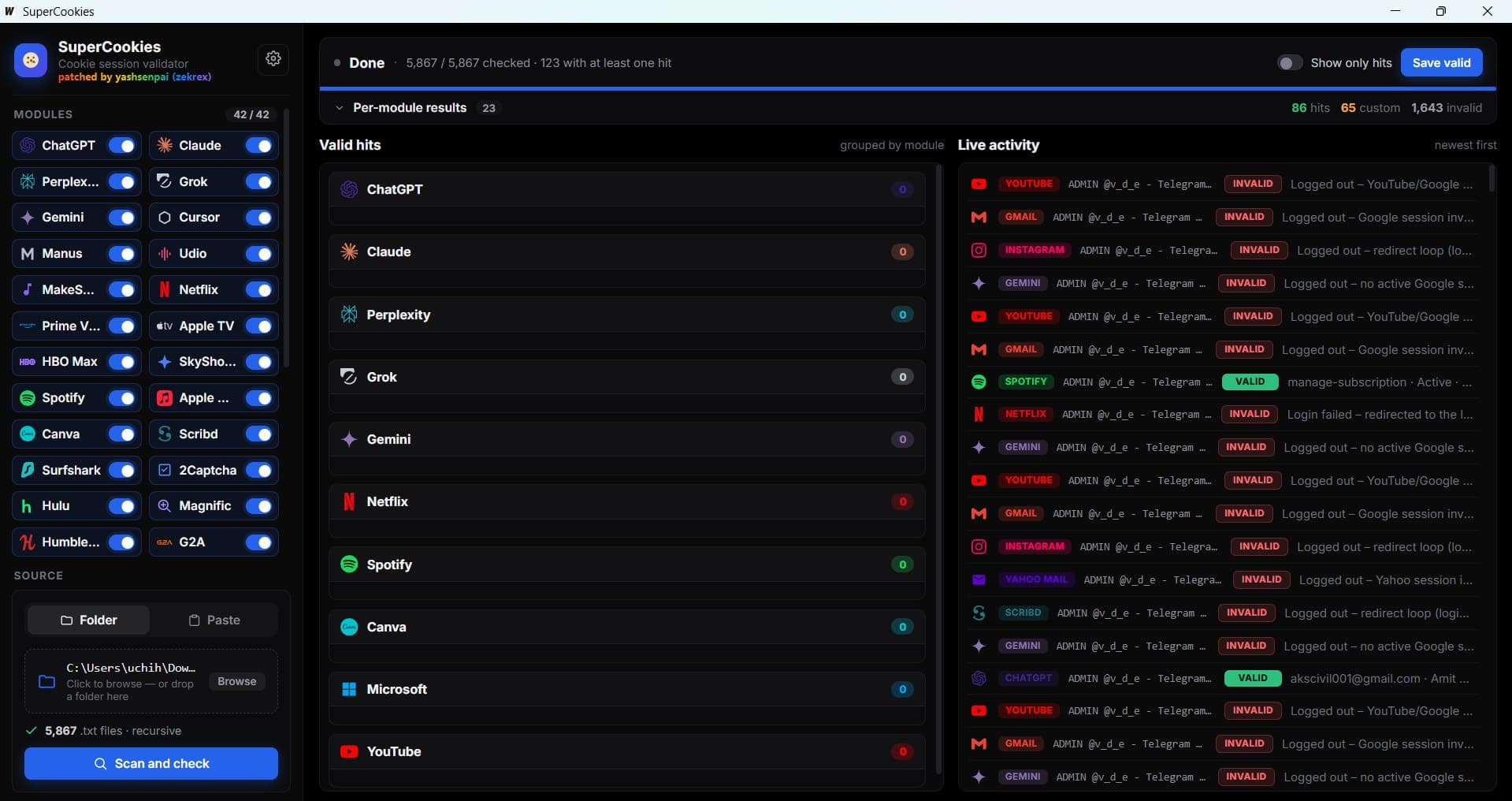The height and width of the screenshot is (801, 1512).
Task: Click the '42 / 42' modules counter
Action: 251,114
